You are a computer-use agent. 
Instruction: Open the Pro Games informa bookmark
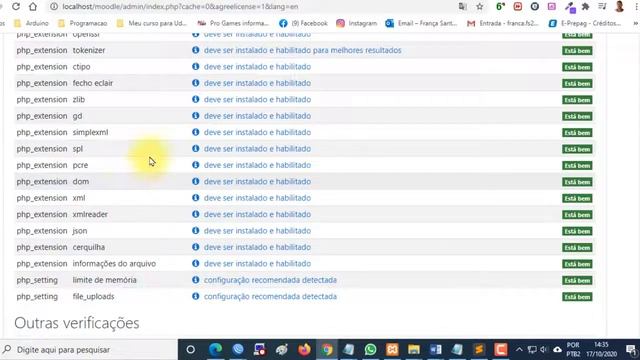[x=233, y=23]
